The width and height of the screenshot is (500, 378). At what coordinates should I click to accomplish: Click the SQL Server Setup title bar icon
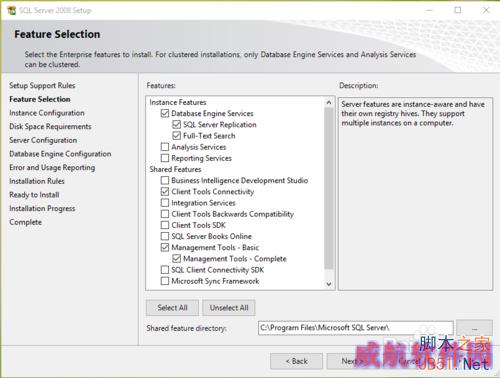[11, 10]
